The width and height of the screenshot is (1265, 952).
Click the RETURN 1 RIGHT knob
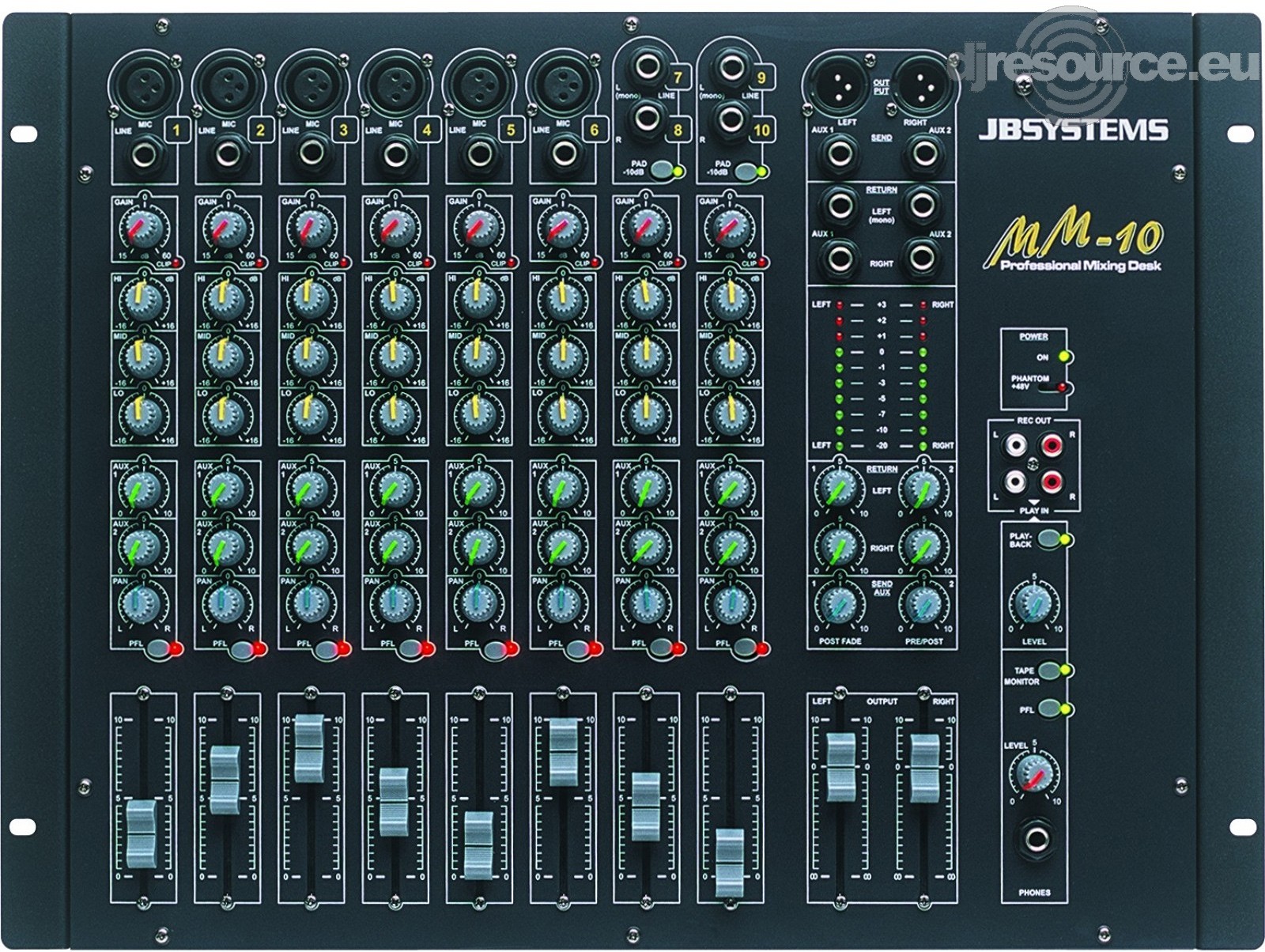(x=839, y=547)
